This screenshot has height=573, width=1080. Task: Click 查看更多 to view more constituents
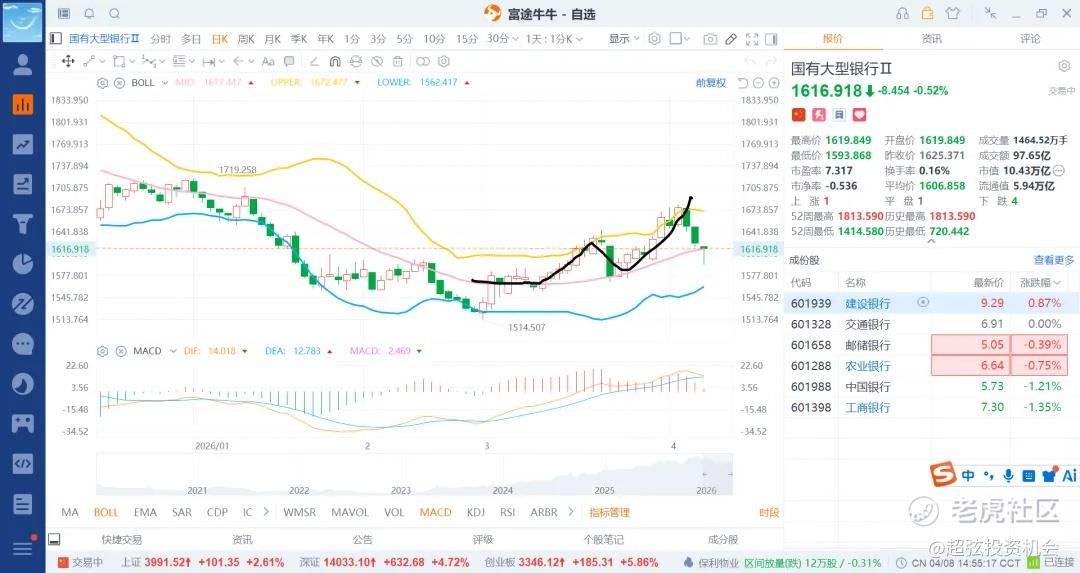point(1054,260)
